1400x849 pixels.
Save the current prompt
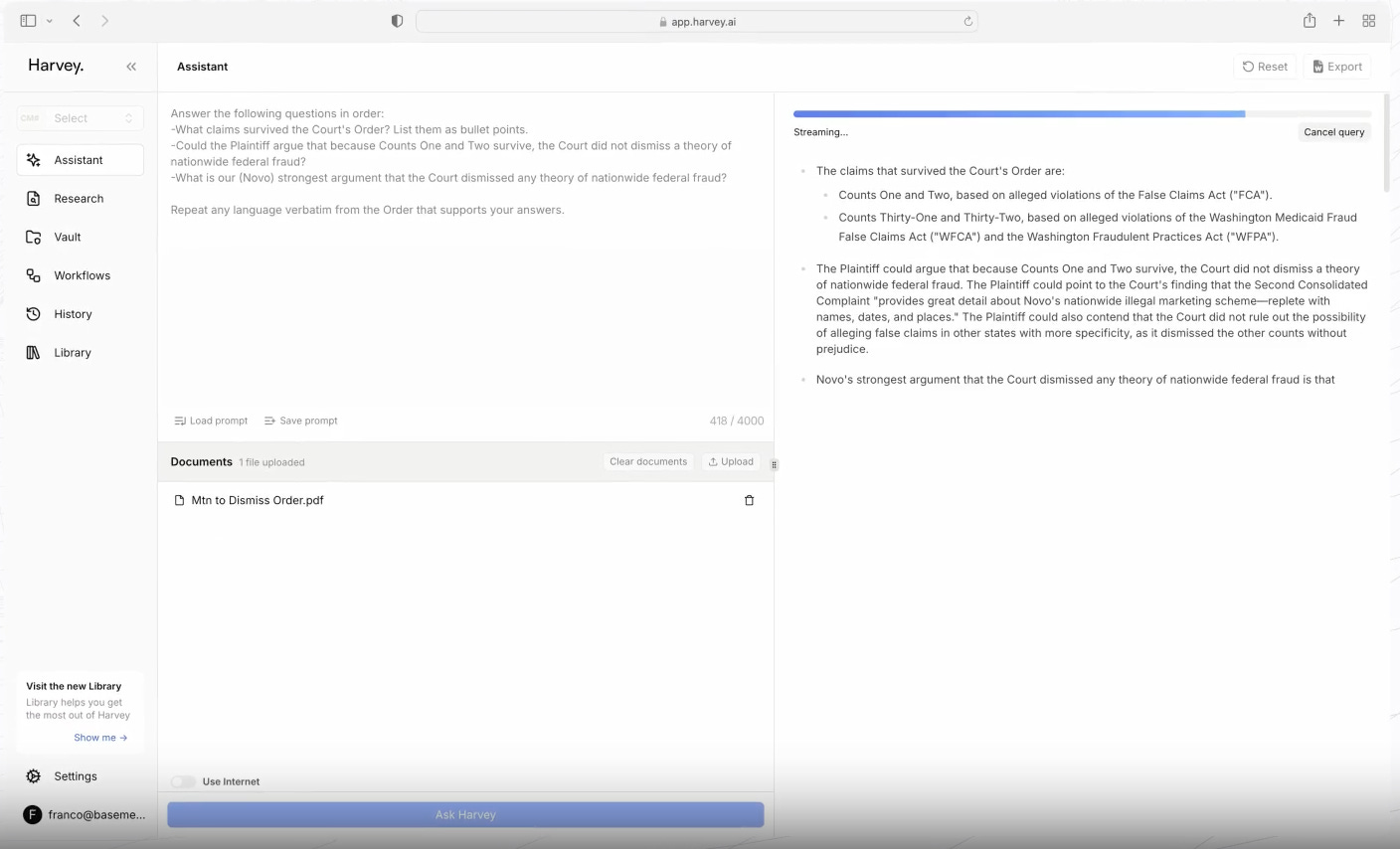click(x=301, y=421)
